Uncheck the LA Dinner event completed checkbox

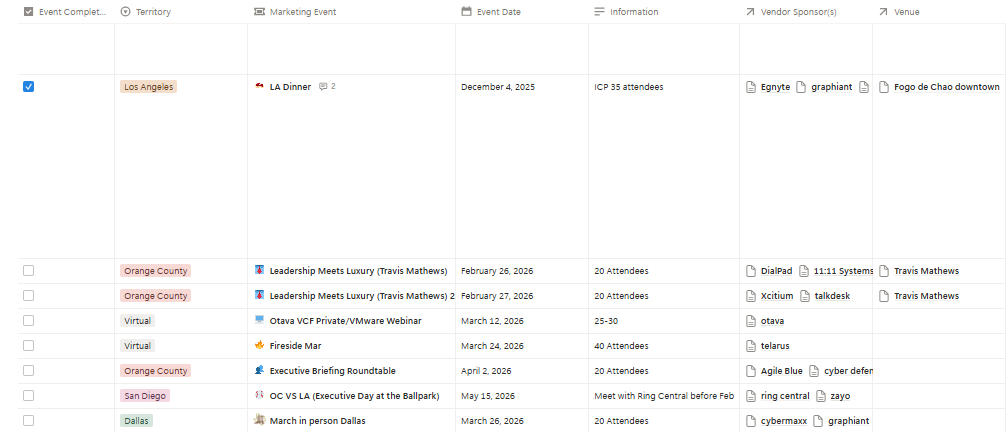click(28, 87)
